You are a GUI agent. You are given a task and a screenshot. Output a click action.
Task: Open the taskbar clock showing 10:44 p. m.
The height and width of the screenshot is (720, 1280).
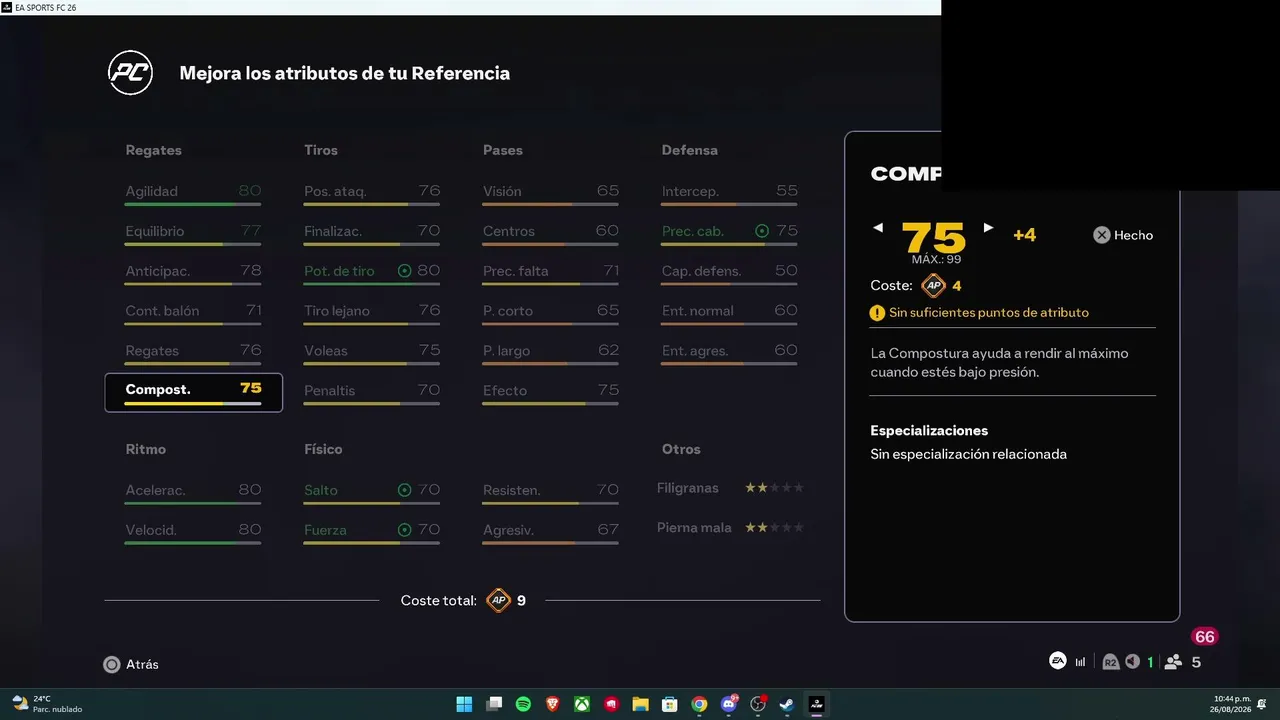[1232, 704]
